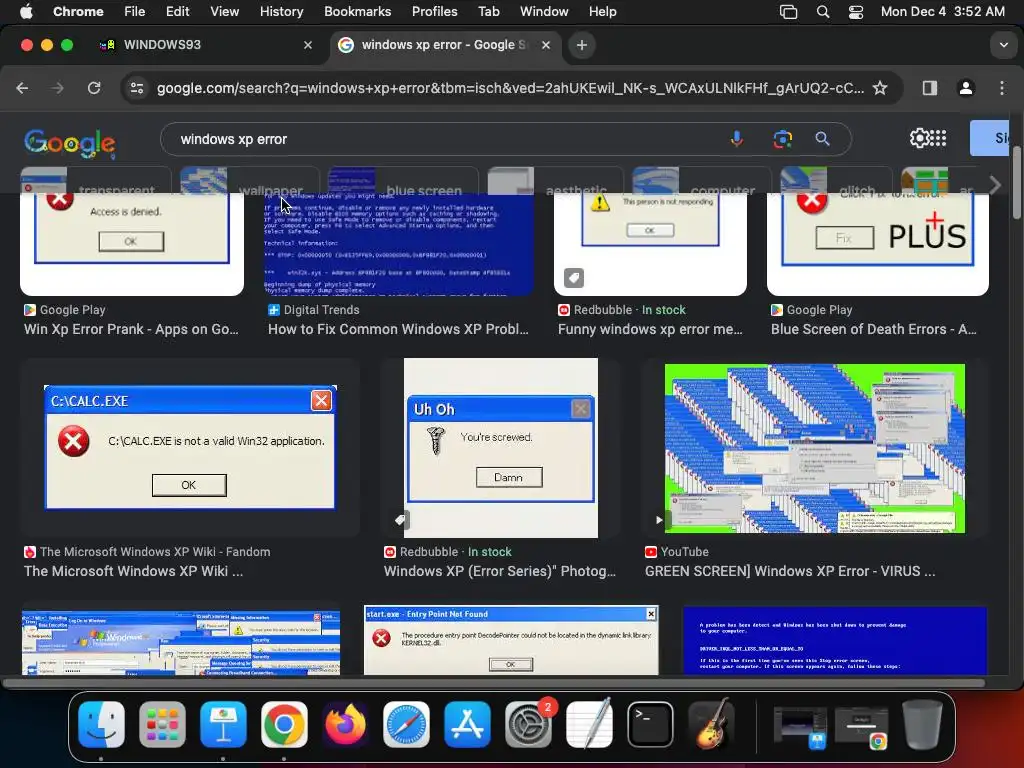
Task: Open Safari from the Dock
Action: [x=406, y=724]
